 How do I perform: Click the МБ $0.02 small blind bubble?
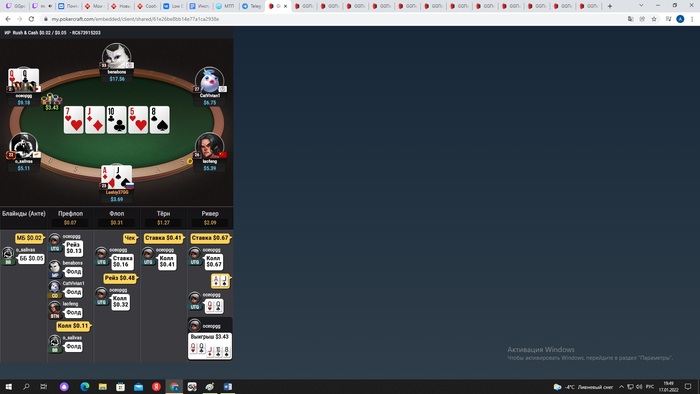[x=29, y=238]
